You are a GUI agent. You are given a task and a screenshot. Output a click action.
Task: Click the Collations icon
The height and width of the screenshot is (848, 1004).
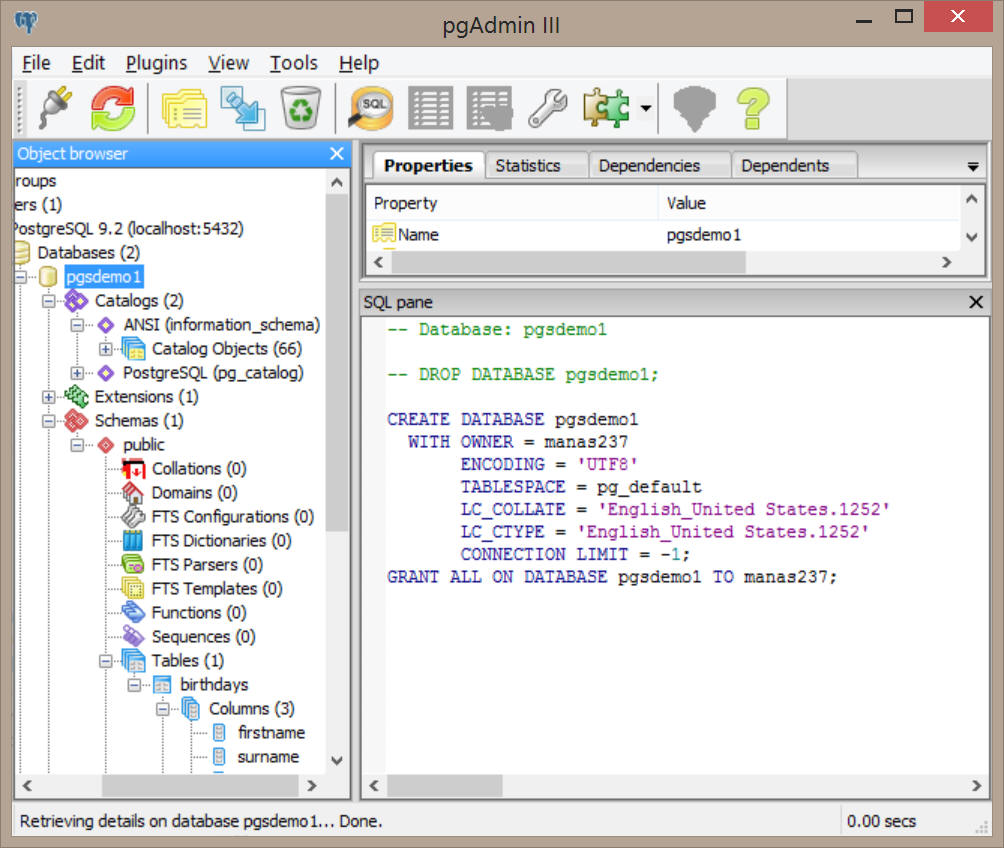click(x=134, y=469)
